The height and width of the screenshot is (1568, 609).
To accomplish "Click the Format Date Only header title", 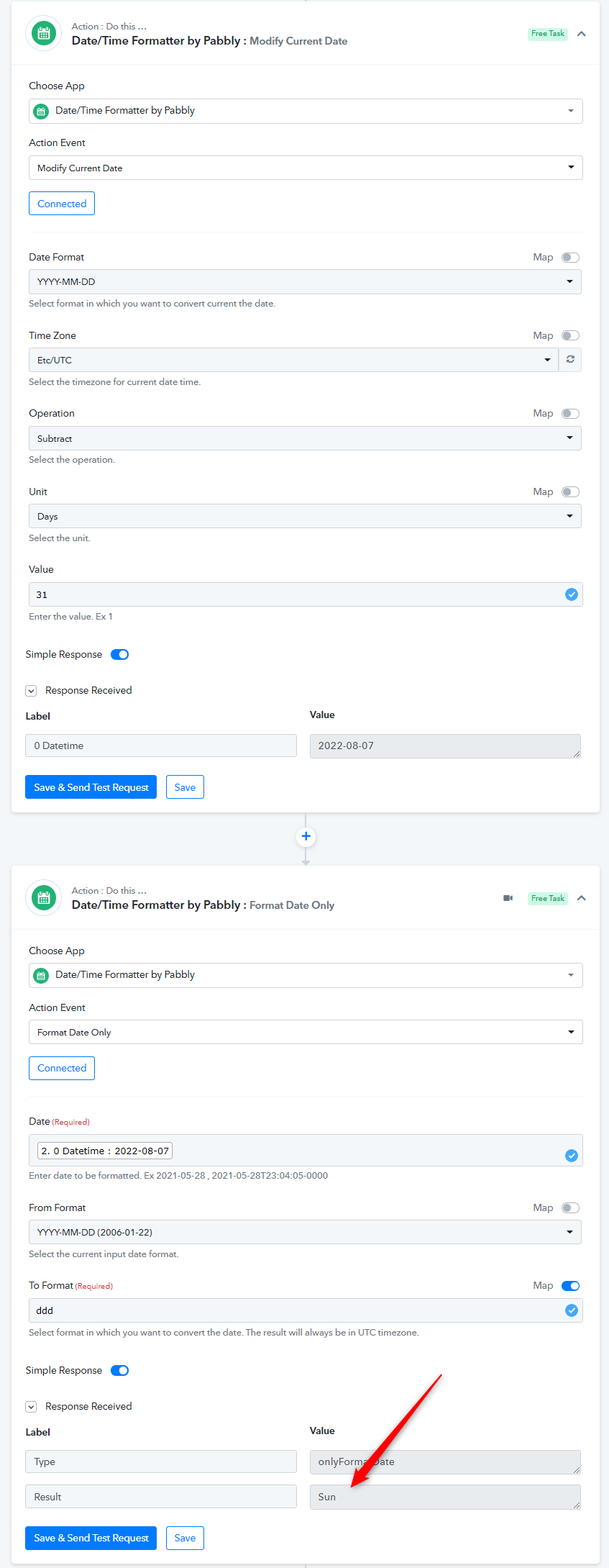I will 203,905.
